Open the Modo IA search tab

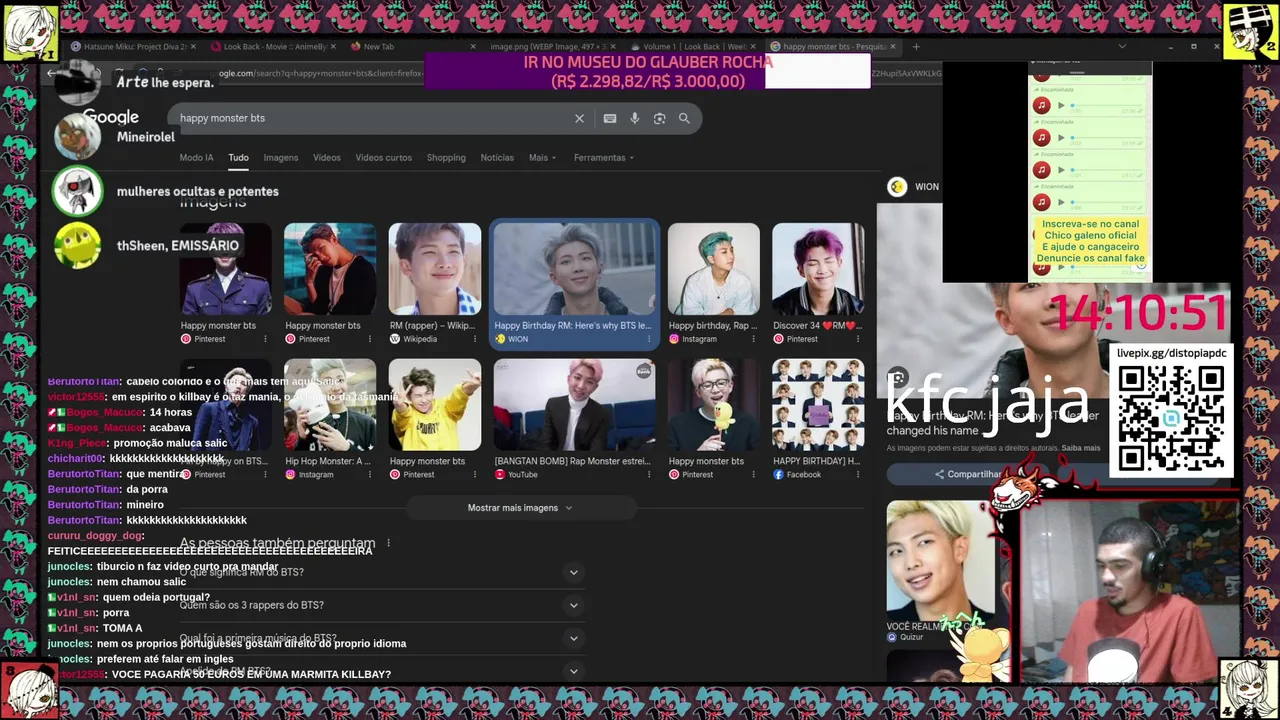196,157
